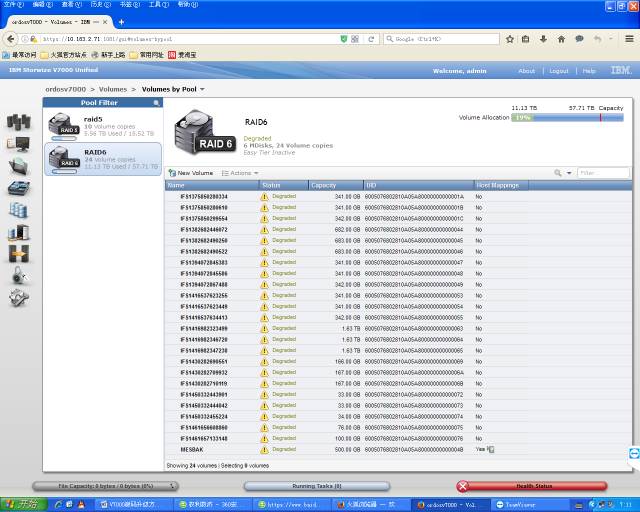Open the Monitoring monitor icon in sidebar

coord(18,144)
